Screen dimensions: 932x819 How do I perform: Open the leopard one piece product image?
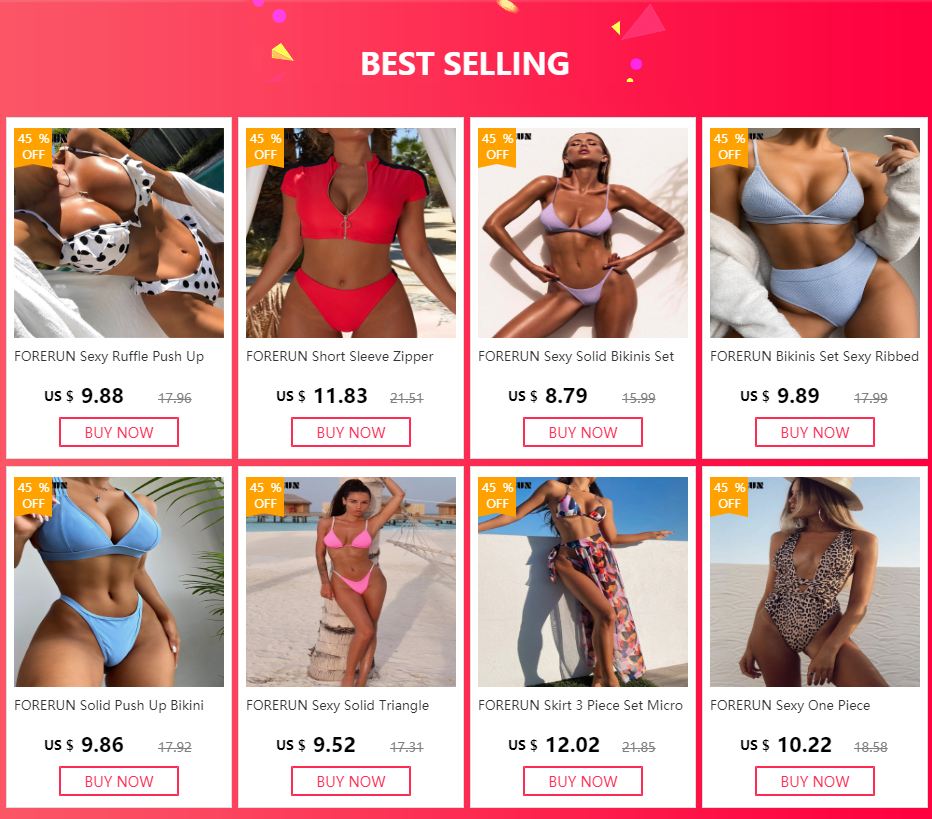(815, 582)
